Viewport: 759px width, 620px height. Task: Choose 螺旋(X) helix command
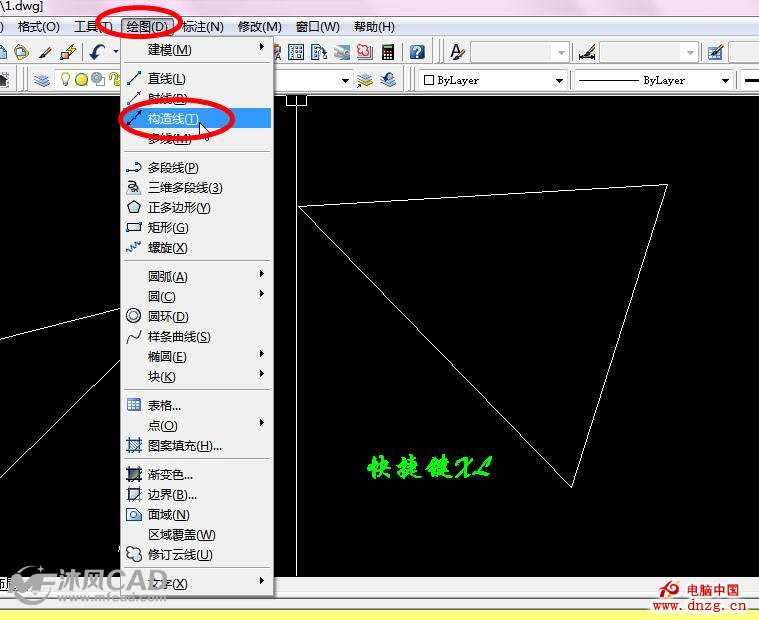coord(197,247)
